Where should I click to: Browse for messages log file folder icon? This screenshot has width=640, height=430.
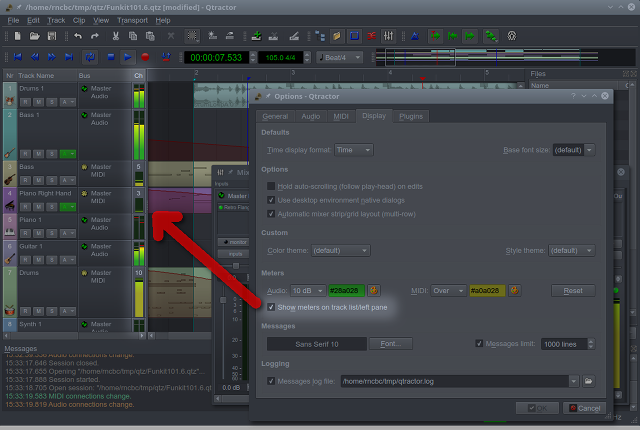tap(588, 381)
